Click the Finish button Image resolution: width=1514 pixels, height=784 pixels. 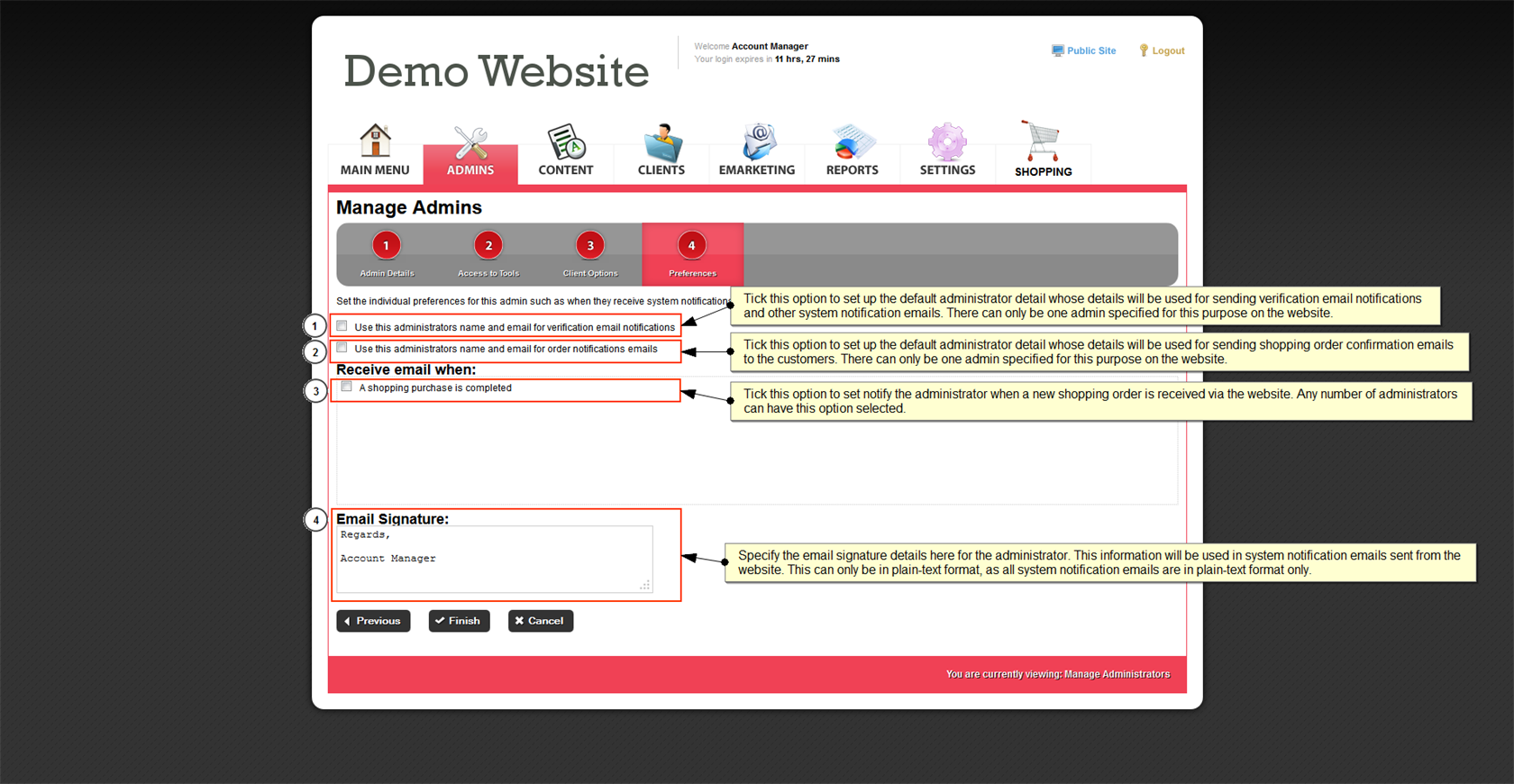[x=459, y=621]
